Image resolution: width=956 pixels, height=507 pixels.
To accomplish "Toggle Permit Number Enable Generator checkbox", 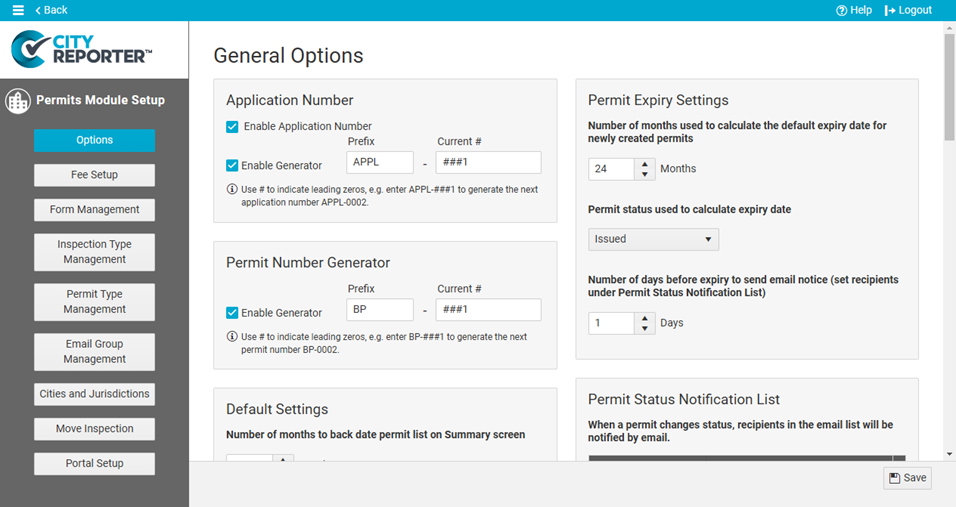I will click(232, 313).
